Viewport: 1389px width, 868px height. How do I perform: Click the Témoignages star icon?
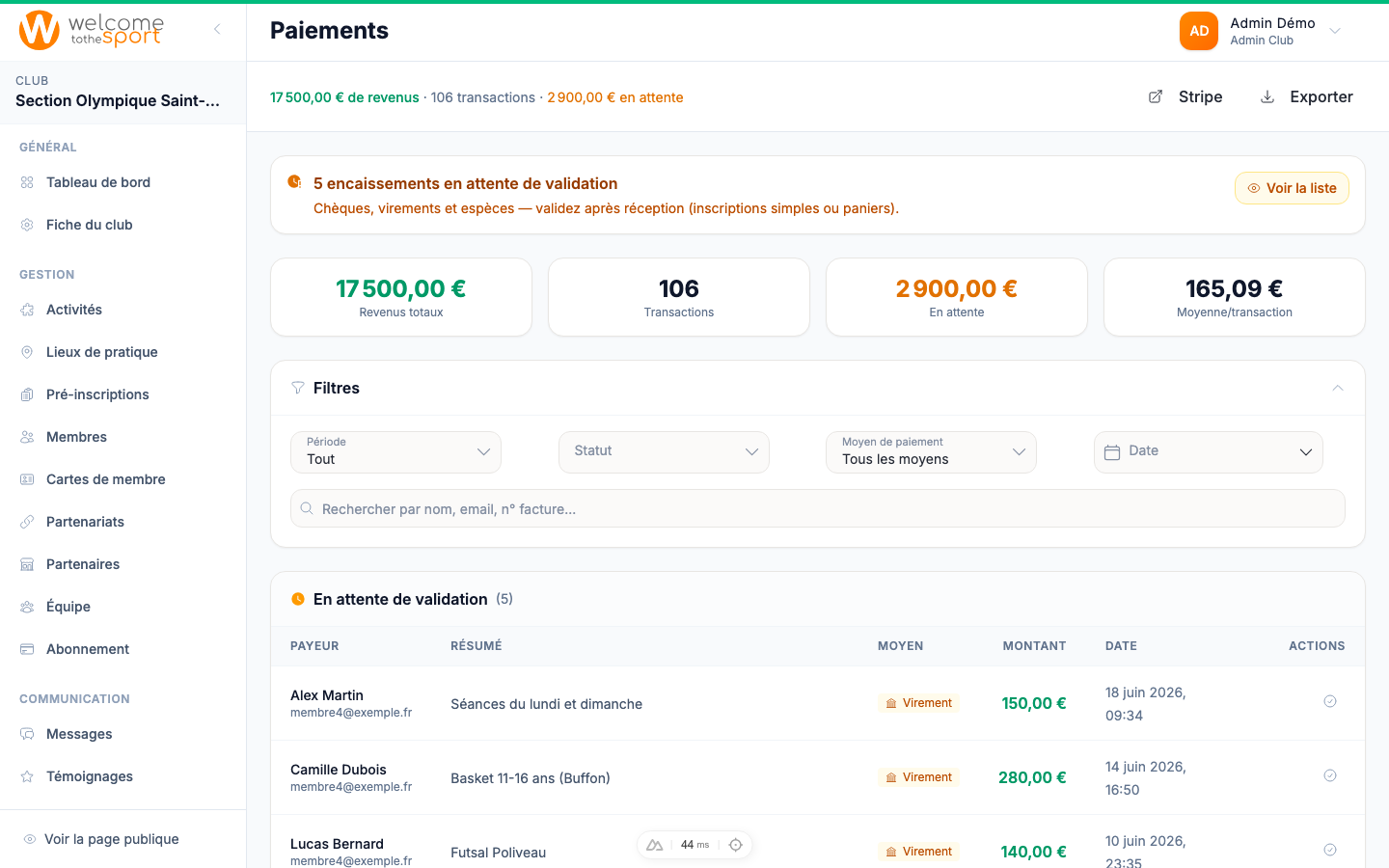pyautogui.click(x=27, y=776)
